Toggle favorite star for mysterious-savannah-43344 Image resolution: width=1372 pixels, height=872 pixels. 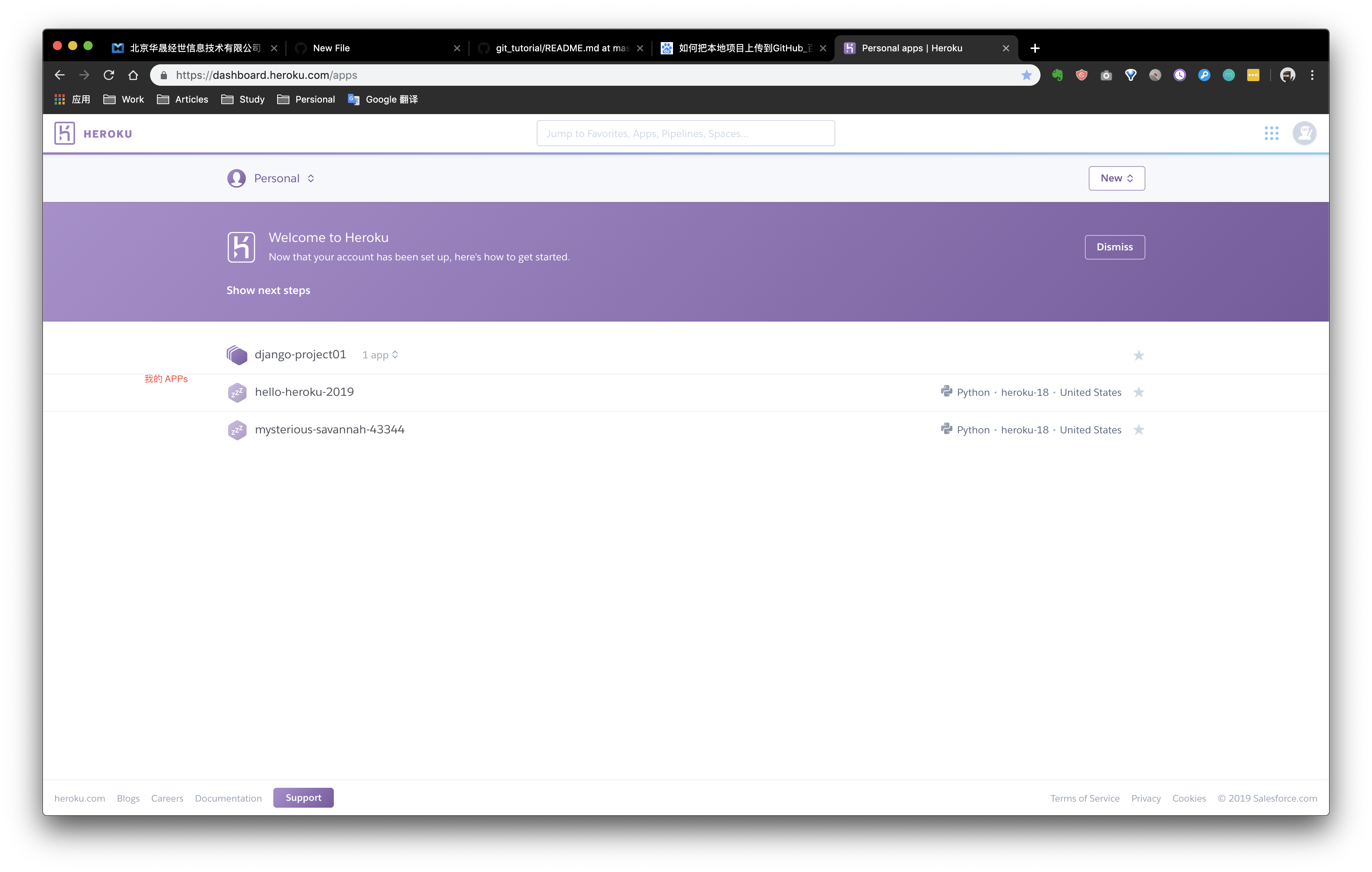tap(1138, 430)
